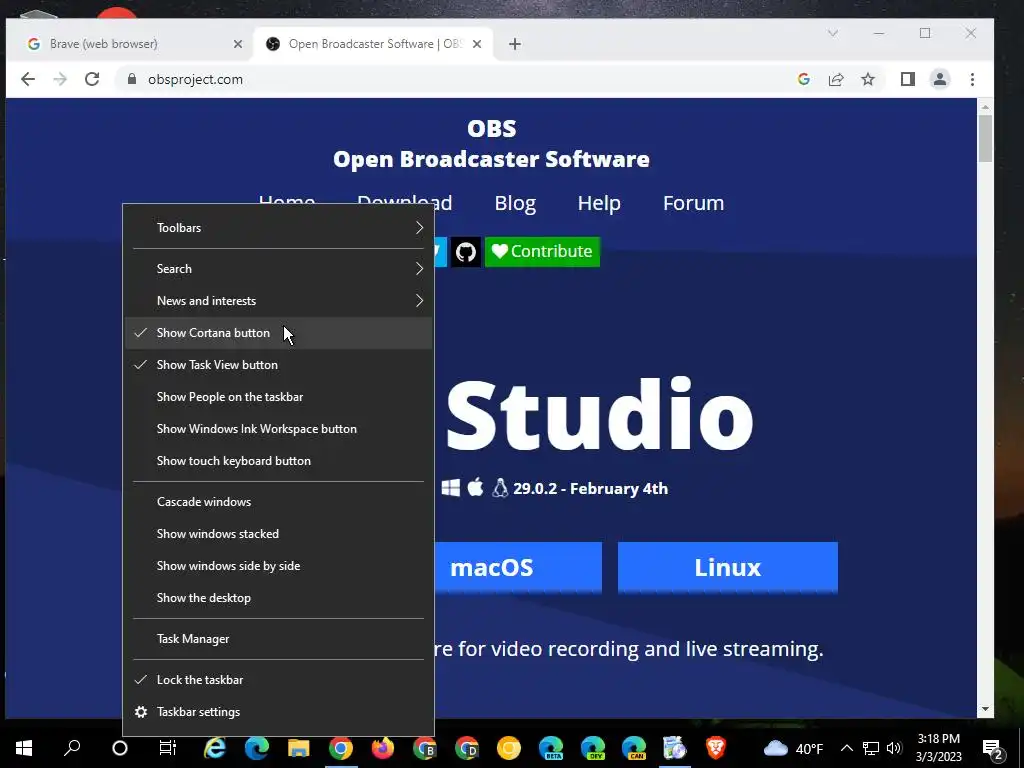Open Windows Start menu

(24, 748)
